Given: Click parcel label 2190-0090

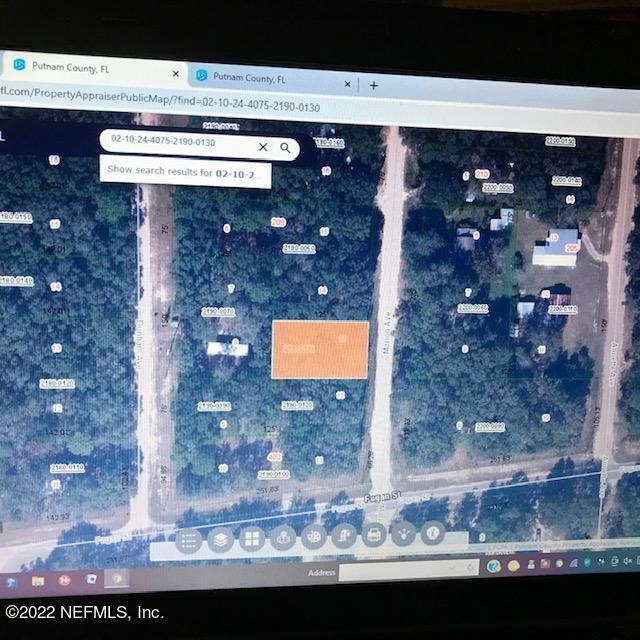Looking at the screenshot, I should [214, 406].
